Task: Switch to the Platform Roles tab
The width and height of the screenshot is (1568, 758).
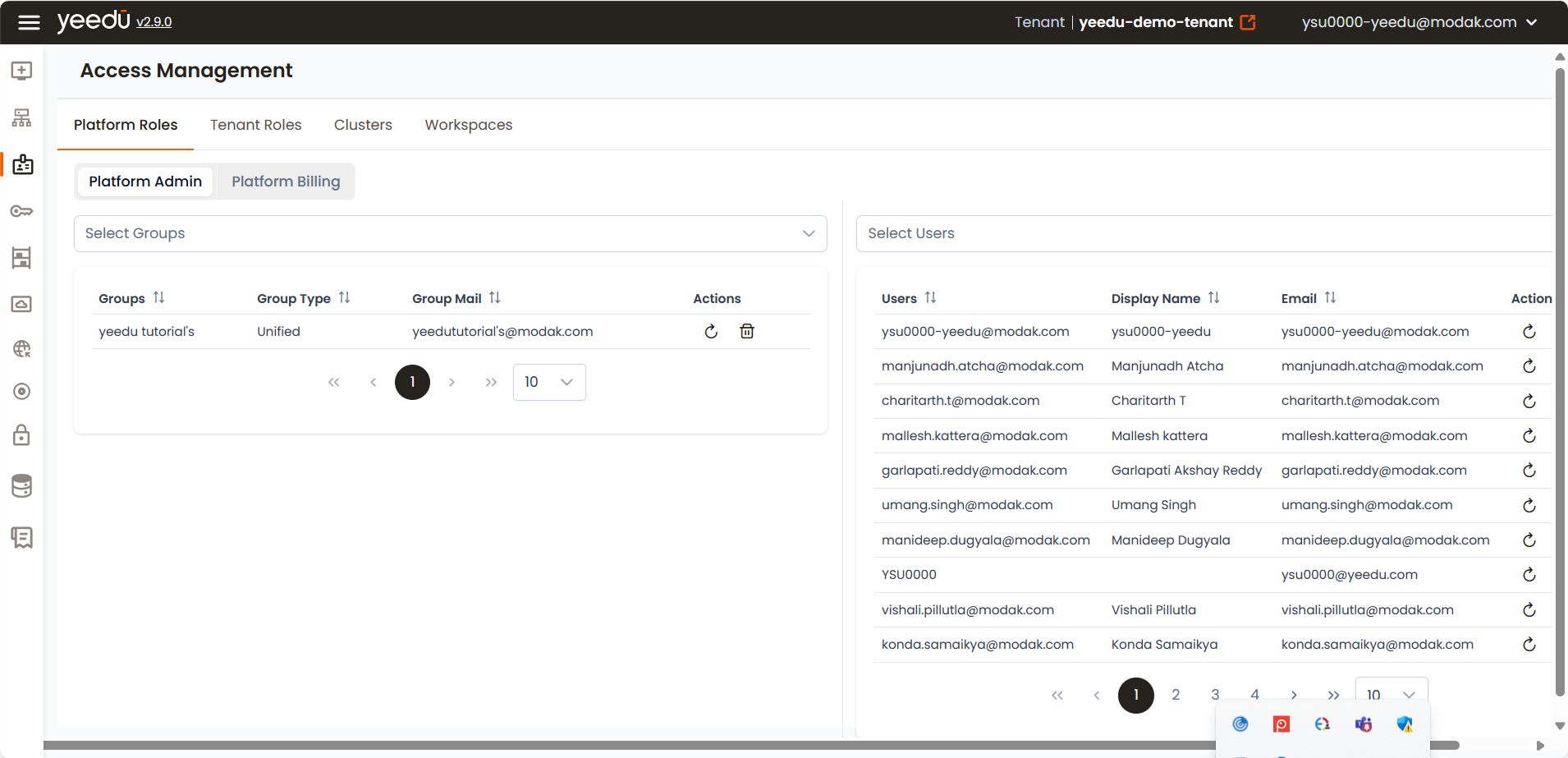Action: pyautogui.click(x=126, y=125)
